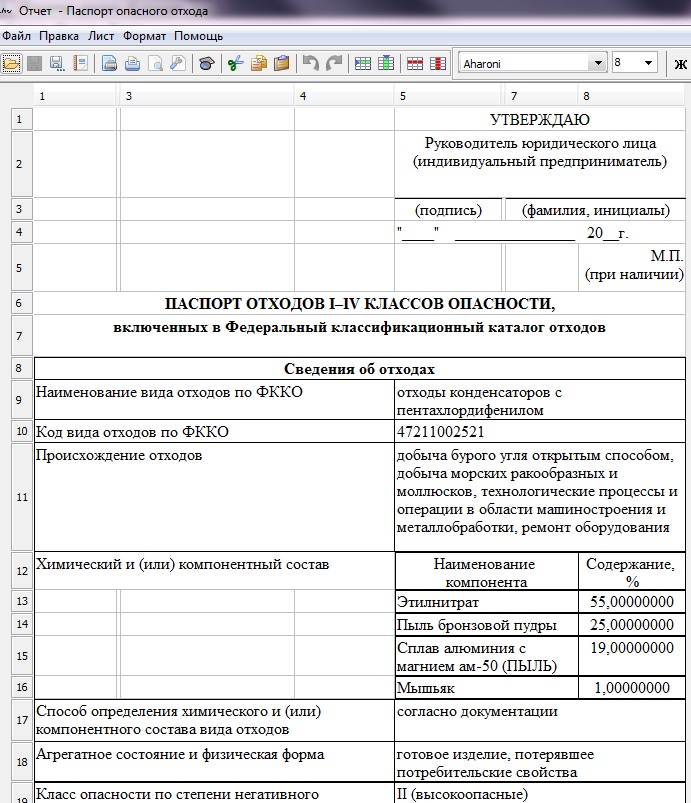
Task: Click the Copy icon in toolbar
Action: tap(259, 63)
